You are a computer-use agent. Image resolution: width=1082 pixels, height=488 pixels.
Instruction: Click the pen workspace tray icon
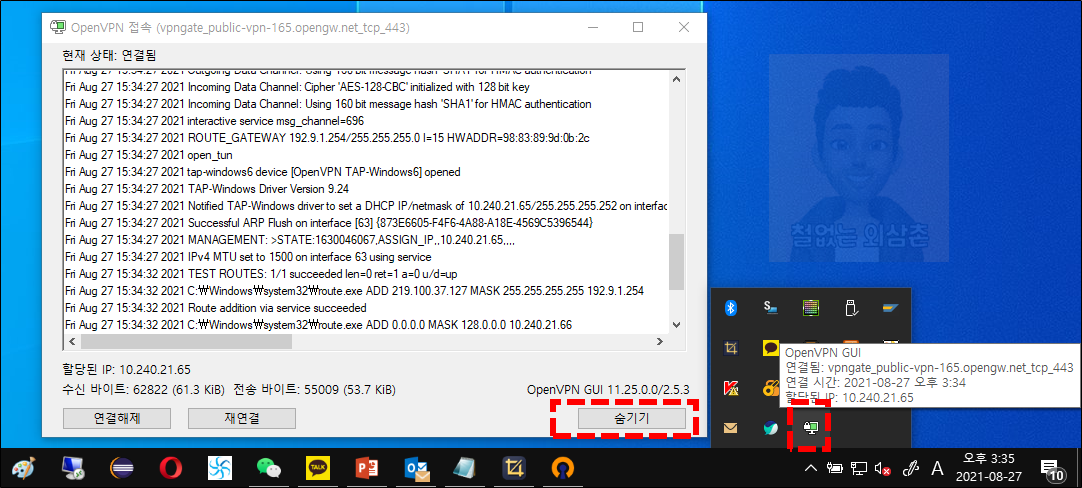click(911, 469)
